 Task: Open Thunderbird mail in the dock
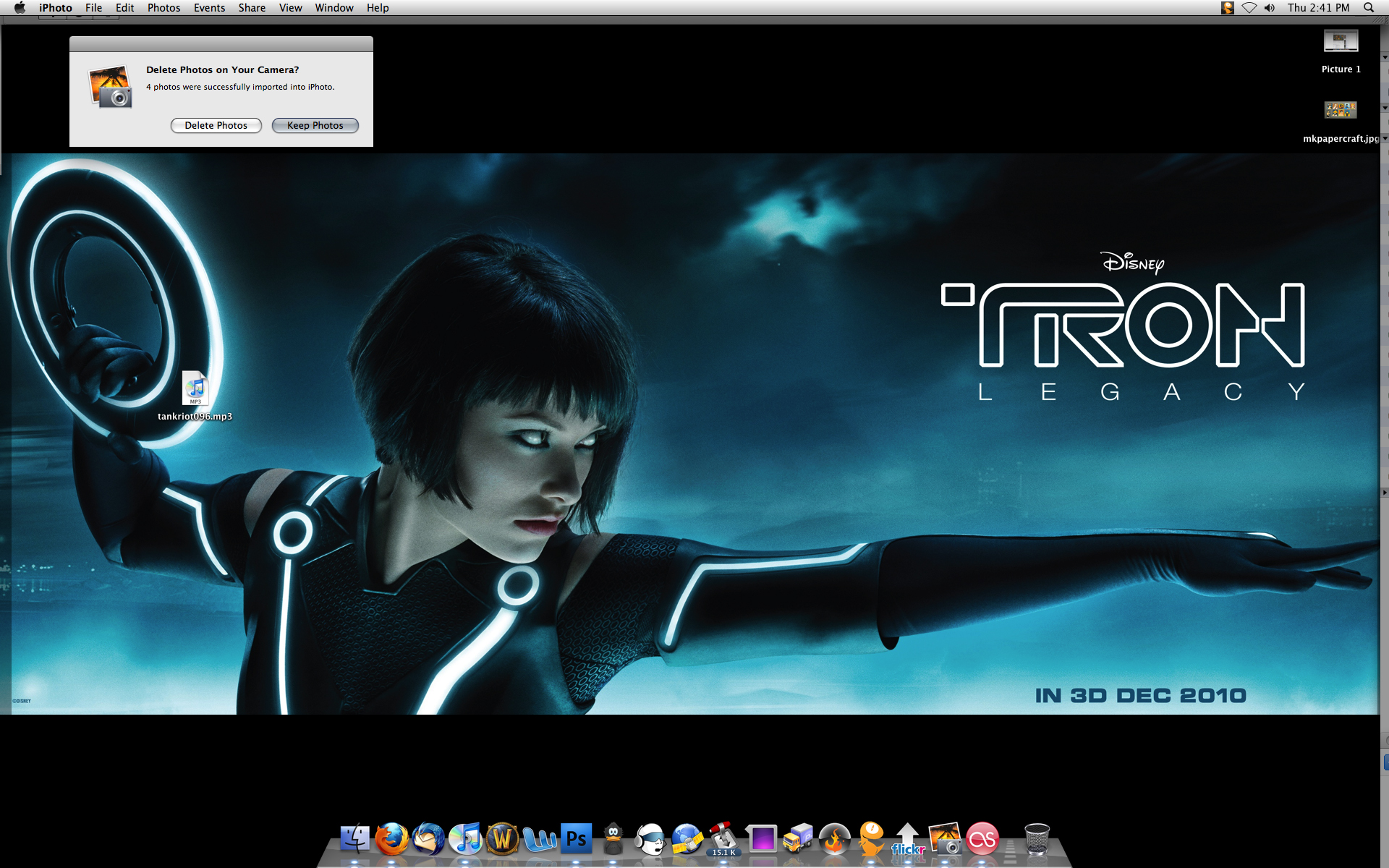coord(428,839)
